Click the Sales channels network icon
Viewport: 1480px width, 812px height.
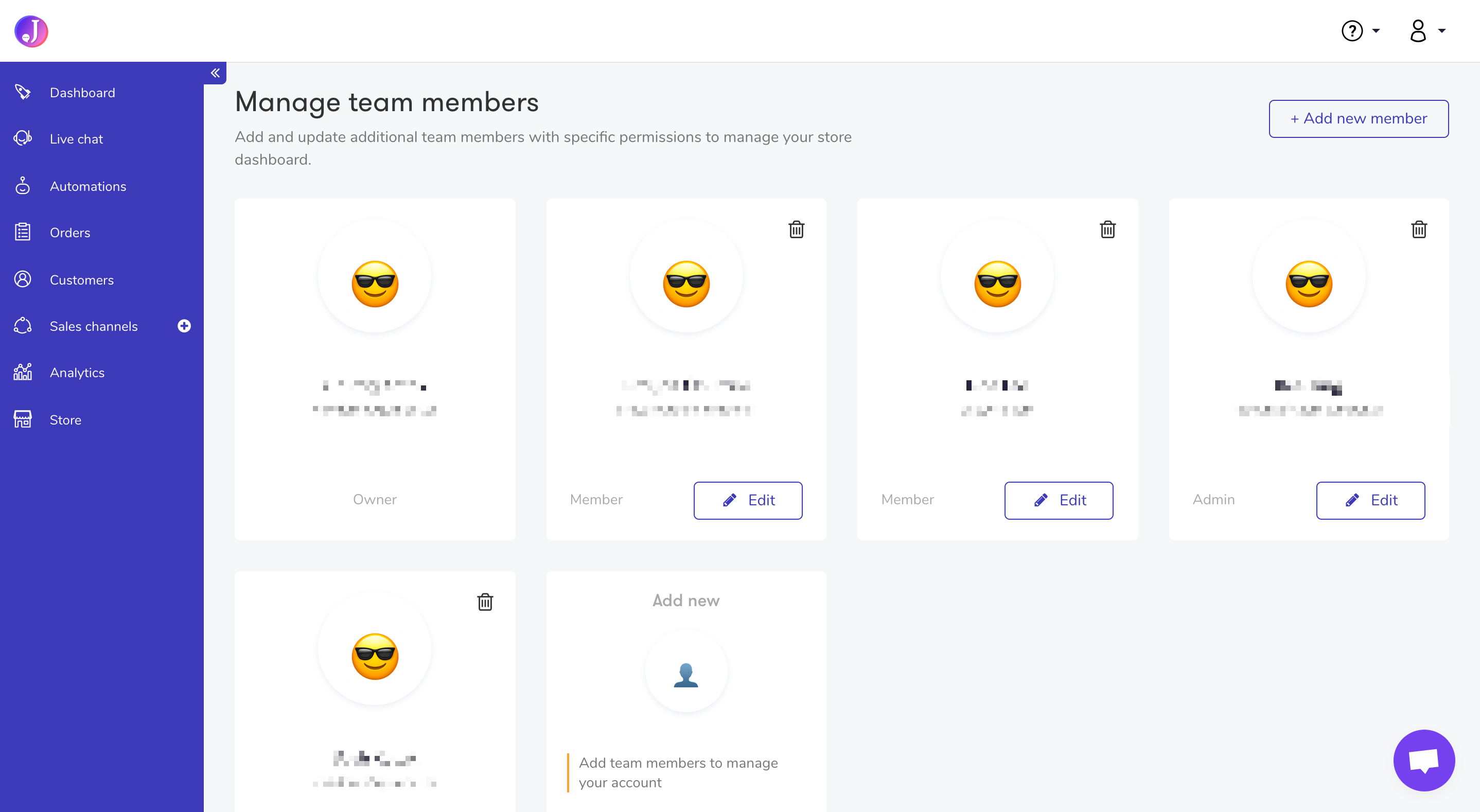[23, 326]
